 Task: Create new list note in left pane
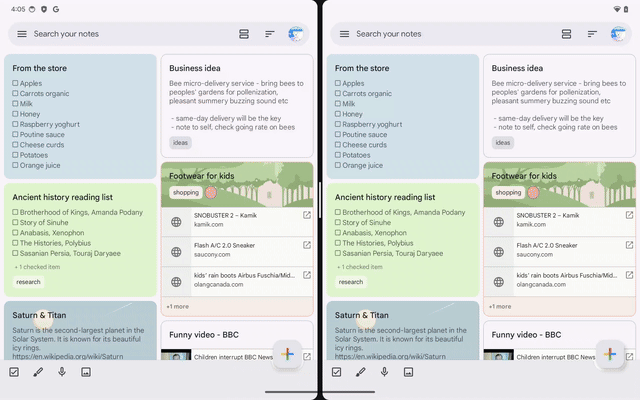click(x=14, y=372)
